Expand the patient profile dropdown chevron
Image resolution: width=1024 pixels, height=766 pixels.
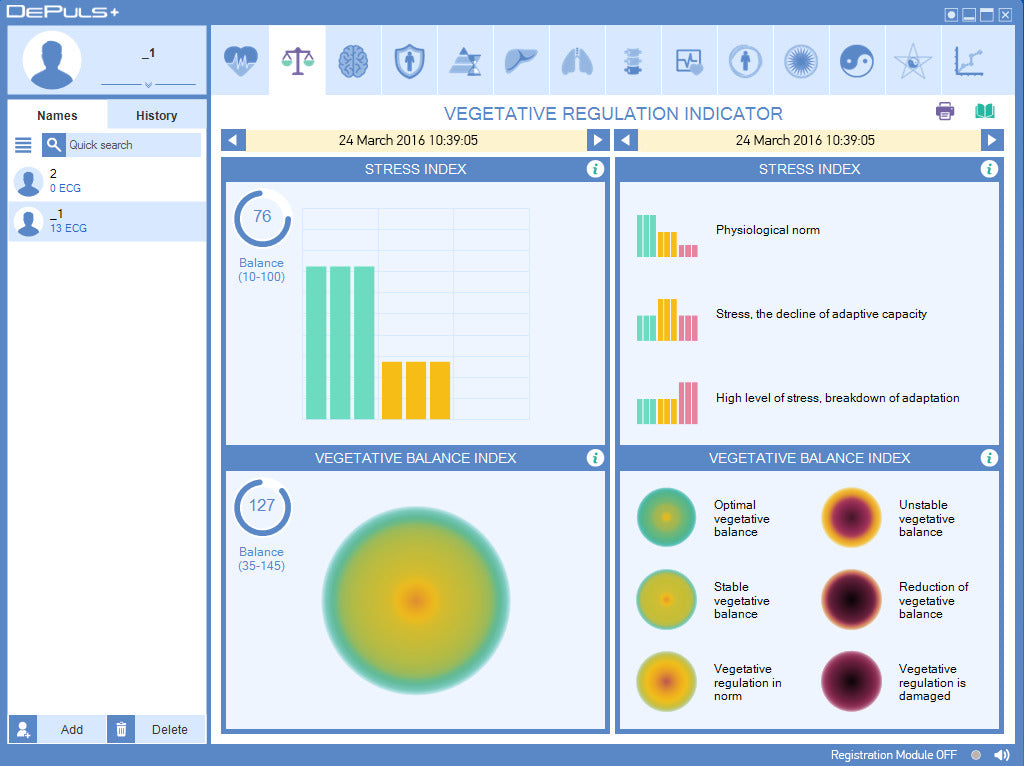tap(148, 85)
